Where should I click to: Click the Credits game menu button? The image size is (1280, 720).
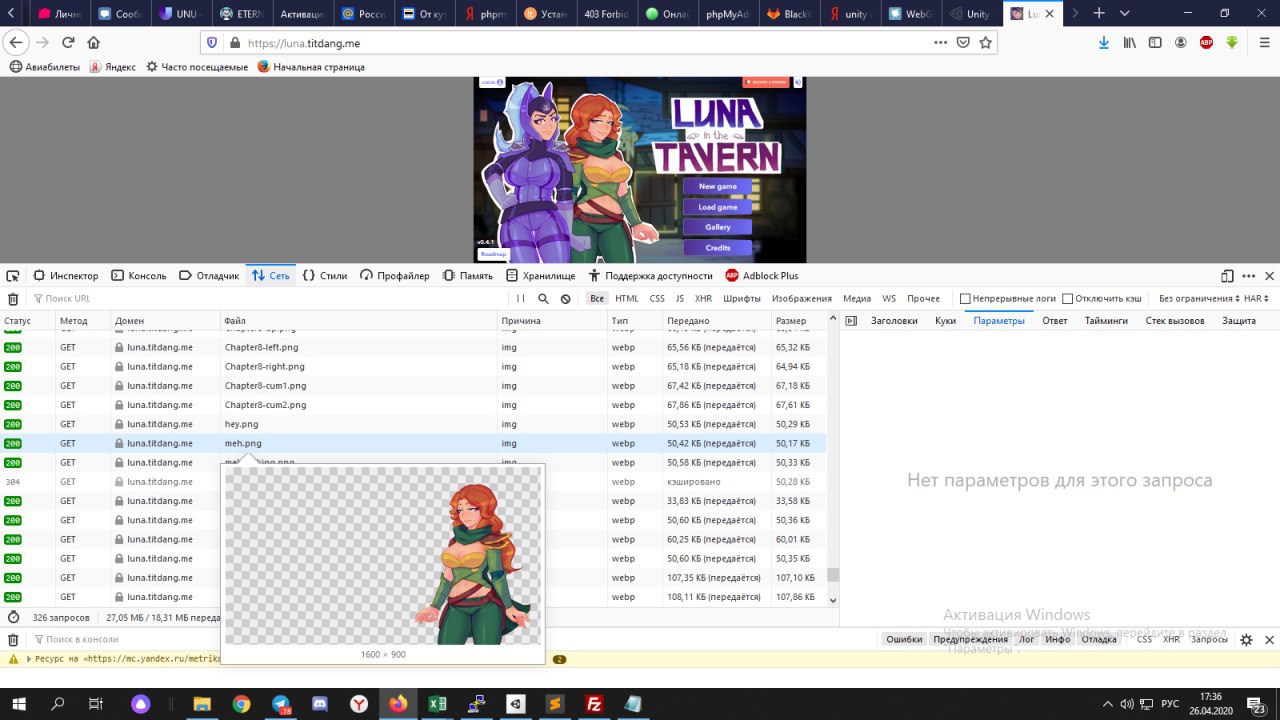tap(717, 247)
